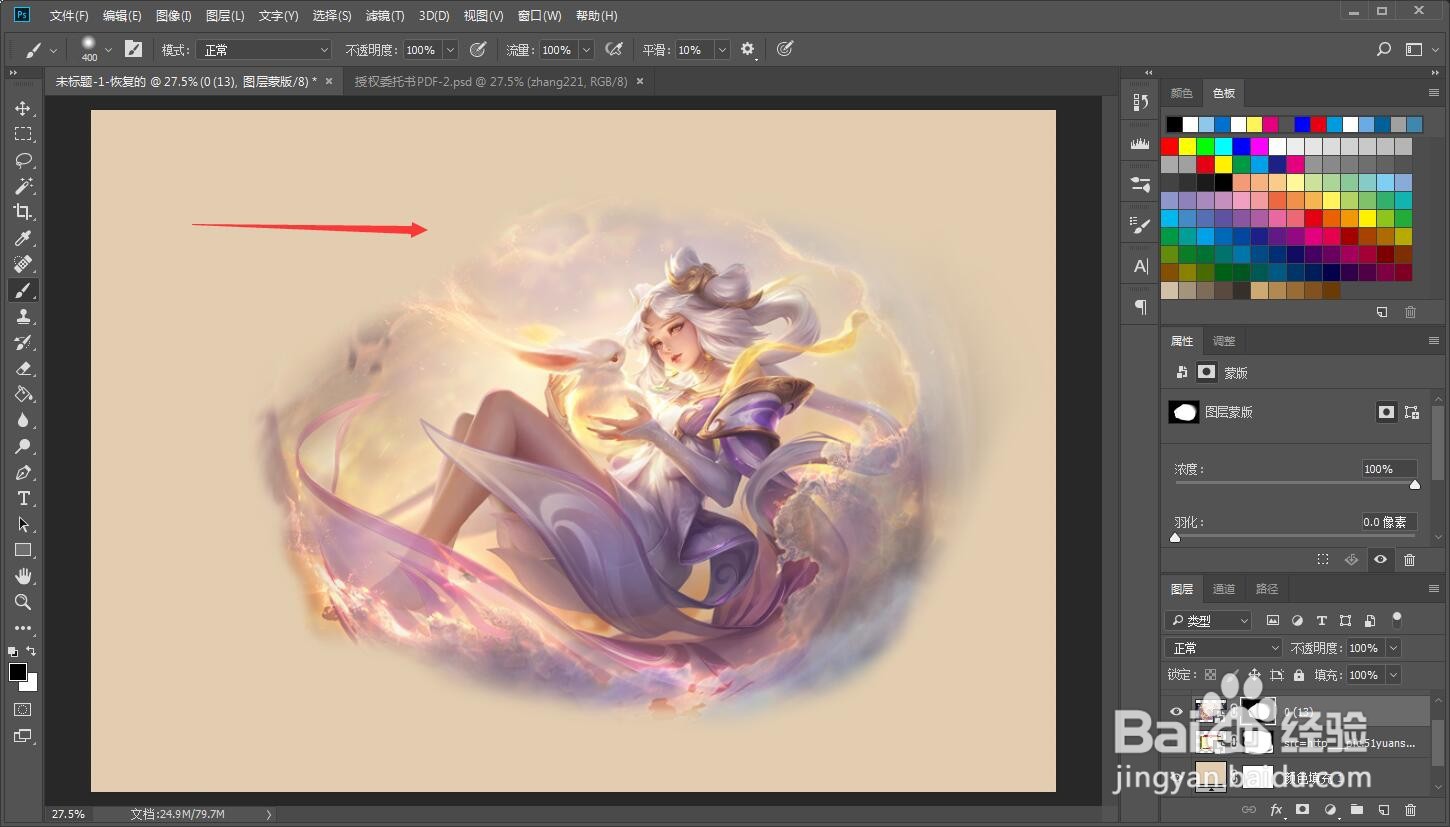Viewport: 1450px width, 827px height.
Task: Add a layer style fx
Action: tap(1276, 810)
